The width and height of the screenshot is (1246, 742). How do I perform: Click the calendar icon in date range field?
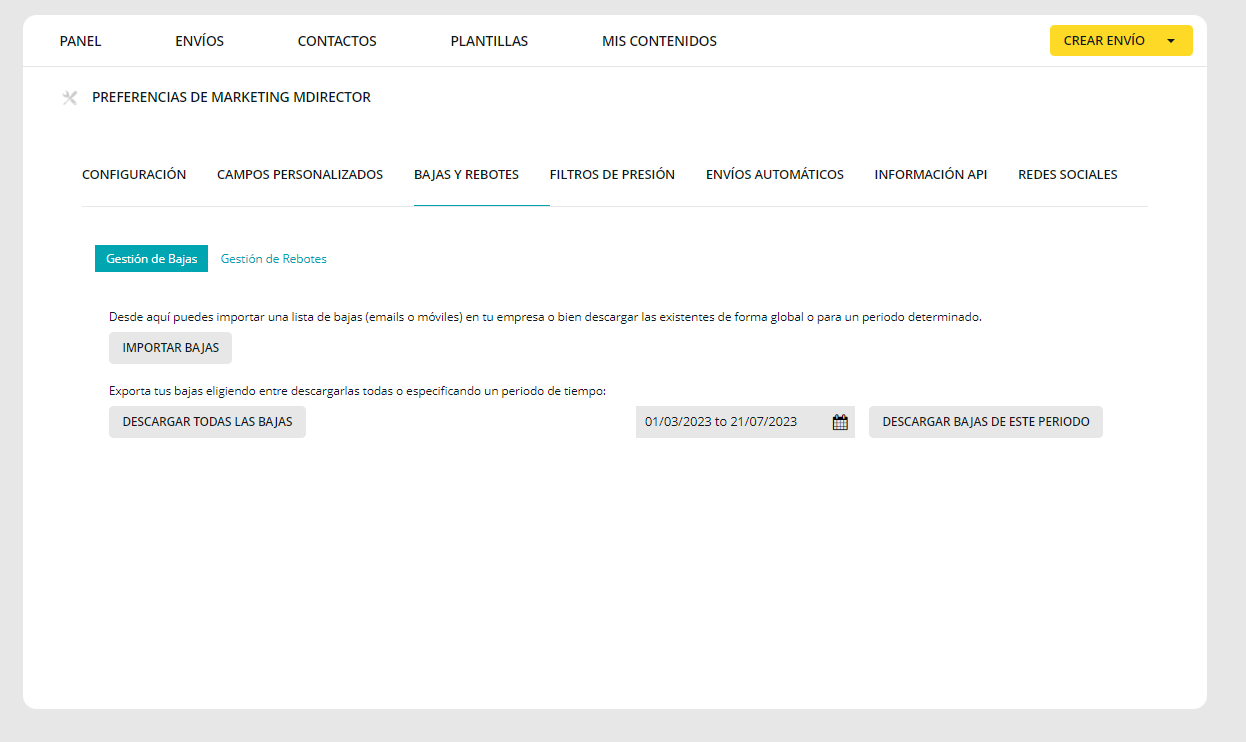840,422
